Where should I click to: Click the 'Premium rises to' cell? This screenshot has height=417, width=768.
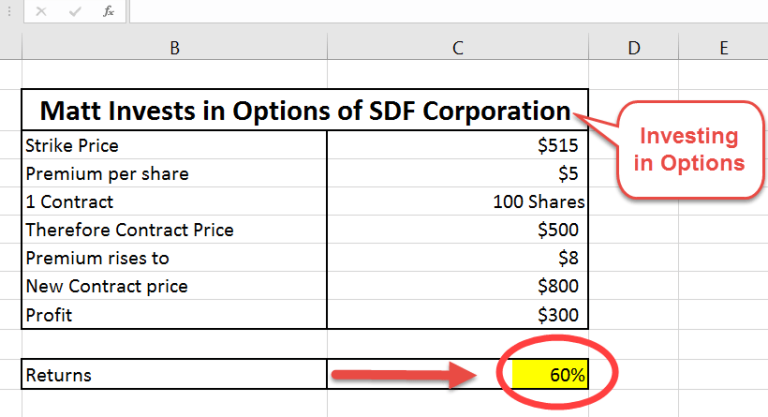point(174,258)
